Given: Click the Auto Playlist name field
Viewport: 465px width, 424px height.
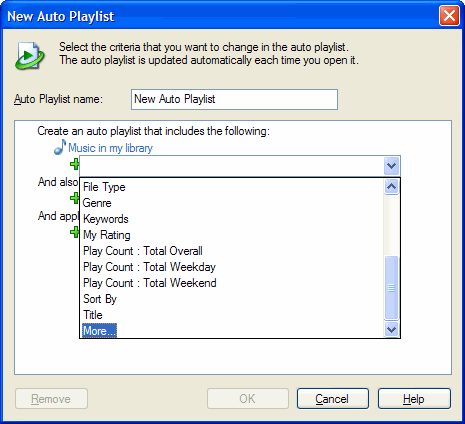Looking at the screenshot, I should [234, 99].
